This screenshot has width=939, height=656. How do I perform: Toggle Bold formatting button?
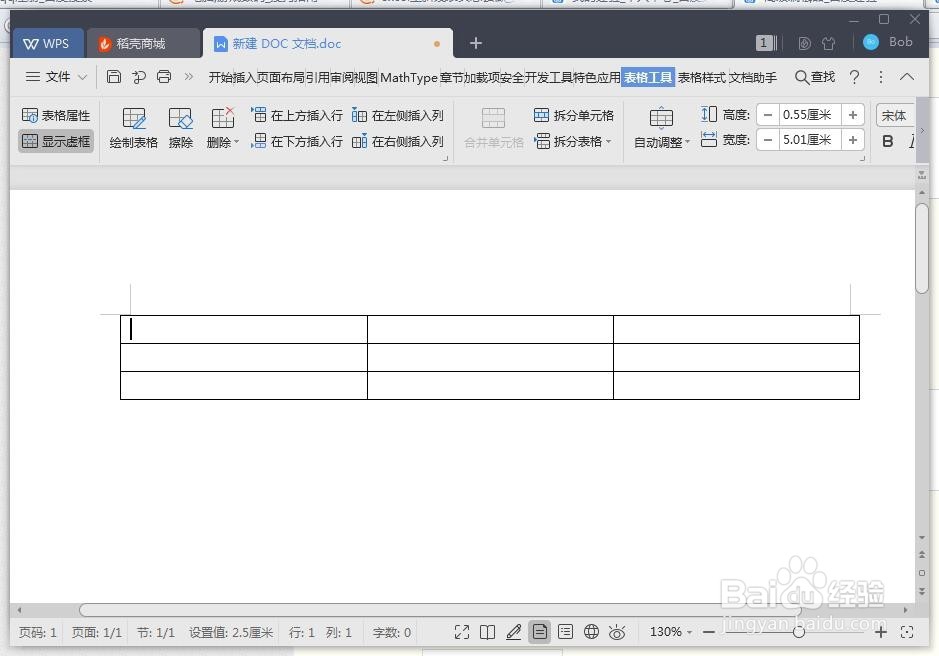887,141
